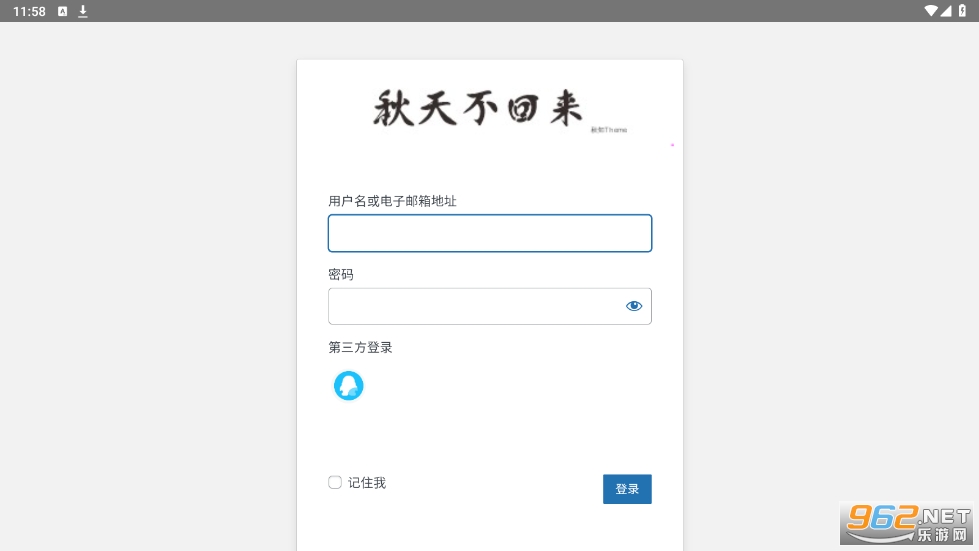Click the 第三方登录 label text

pyautogui.click(x=360, y=348)
